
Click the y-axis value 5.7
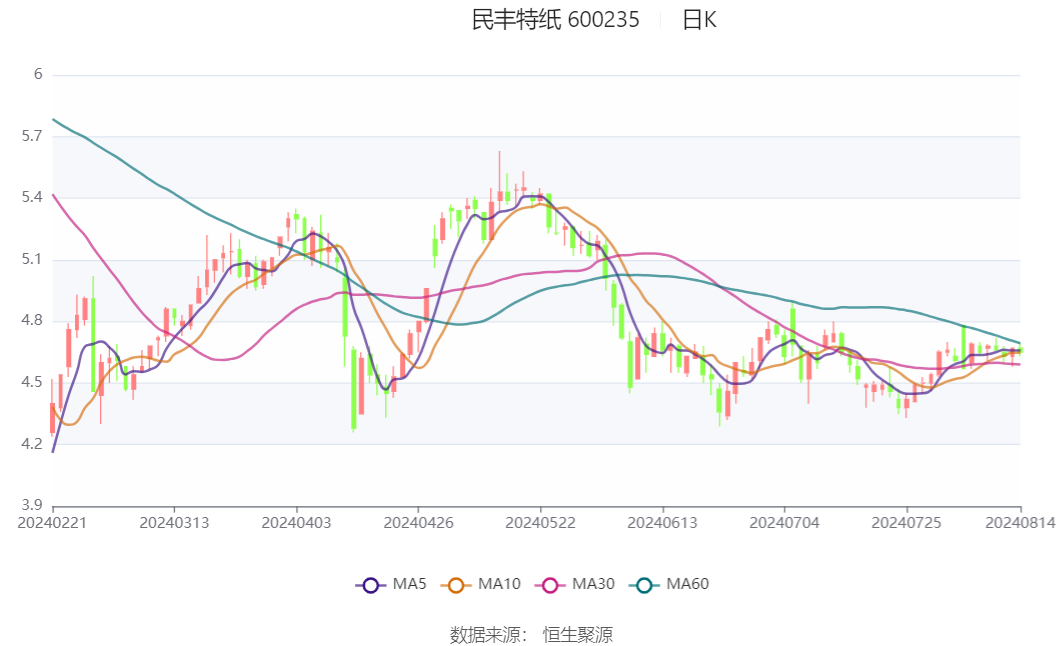pos(32,136)
